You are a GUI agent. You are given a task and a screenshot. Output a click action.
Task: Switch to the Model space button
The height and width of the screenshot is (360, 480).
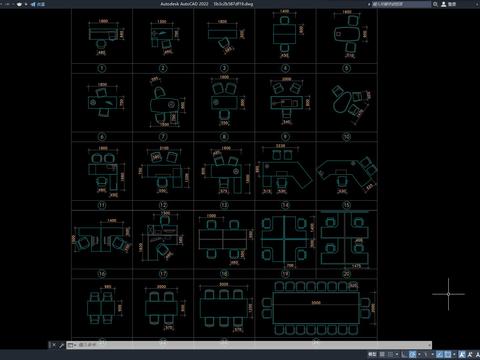click(372, 354)
